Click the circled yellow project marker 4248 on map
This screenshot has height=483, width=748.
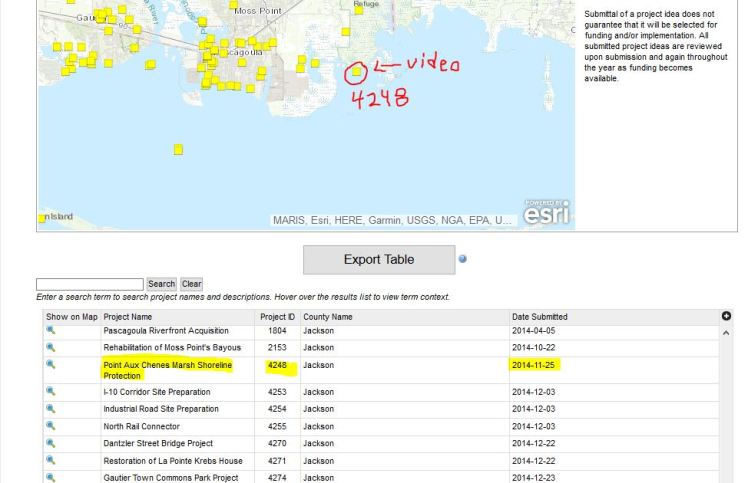[x=356, y=72]
